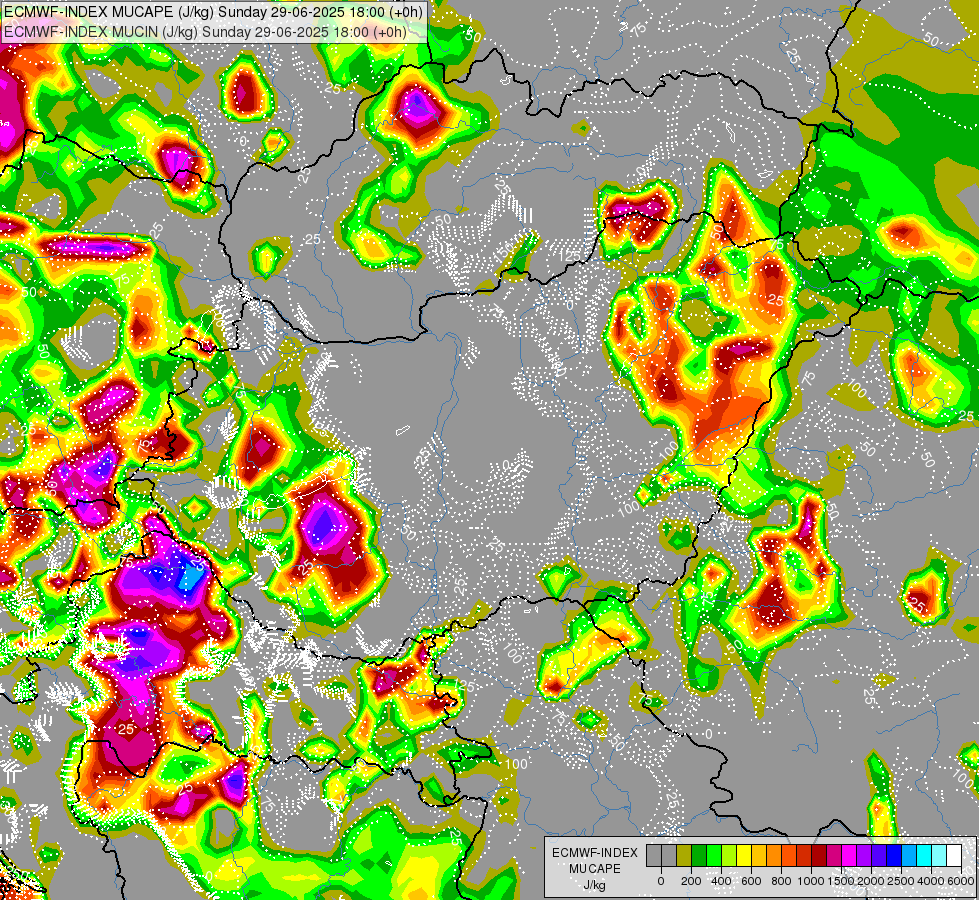Select the olive legend swatch

pyautogui.click(x=684, y=855)
